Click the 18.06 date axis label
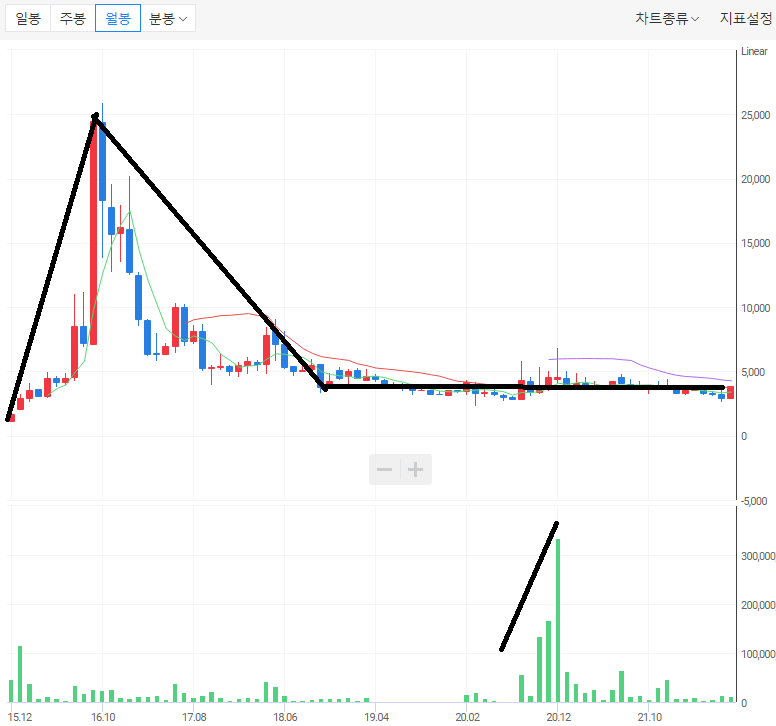The height and width of the screenshot is (726, 776). [x=285, y=717]
